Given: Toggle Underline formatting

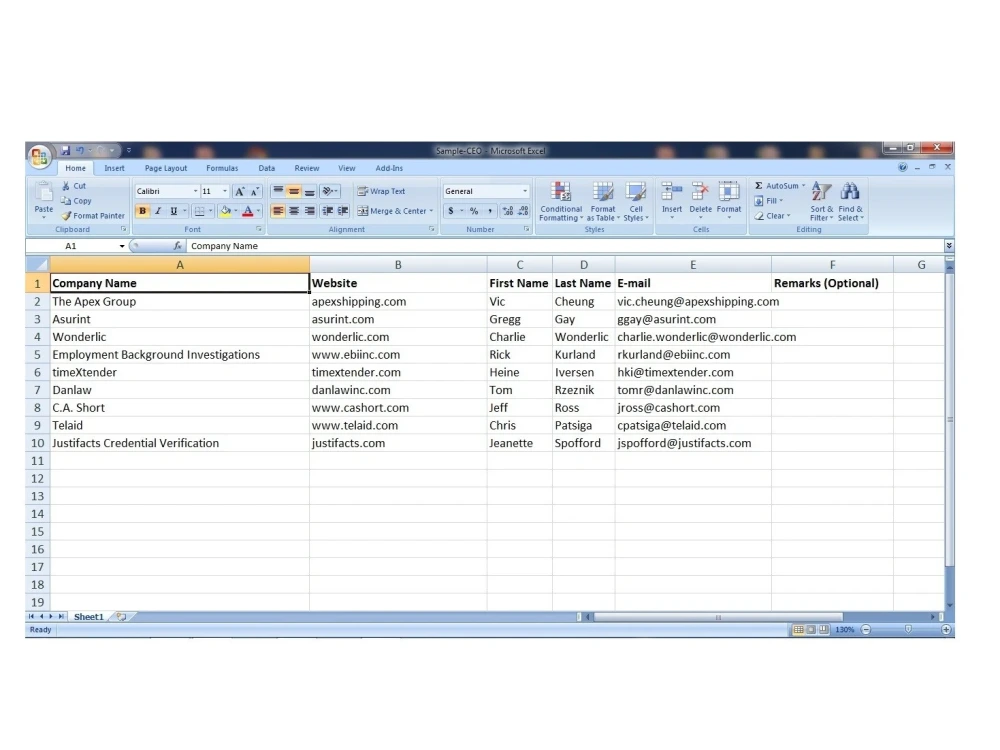Looking at the screenshot, I should tap(173, 211).
